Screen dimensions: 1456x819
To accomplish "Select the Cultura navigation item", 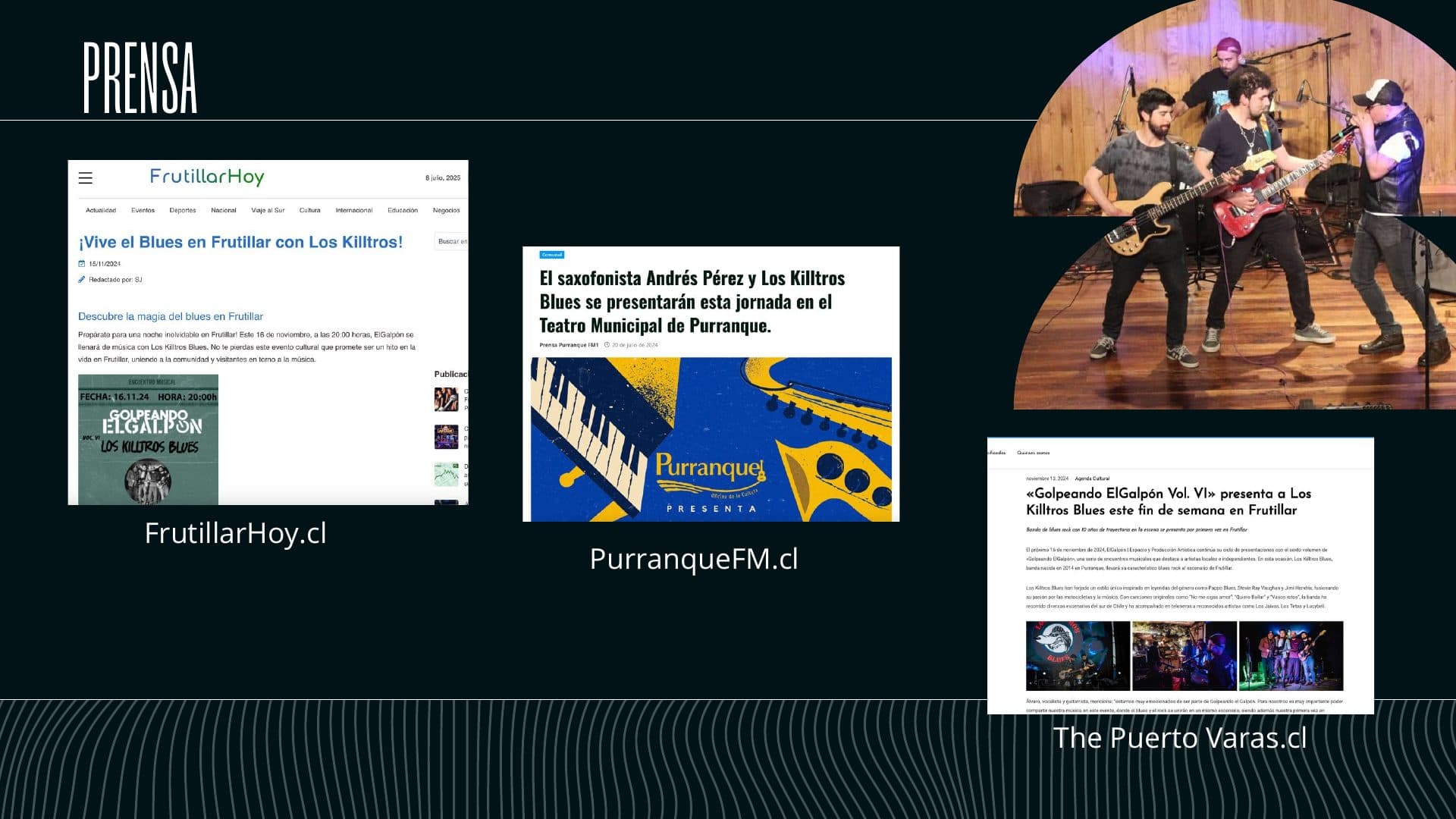I will tap(310, 211).
